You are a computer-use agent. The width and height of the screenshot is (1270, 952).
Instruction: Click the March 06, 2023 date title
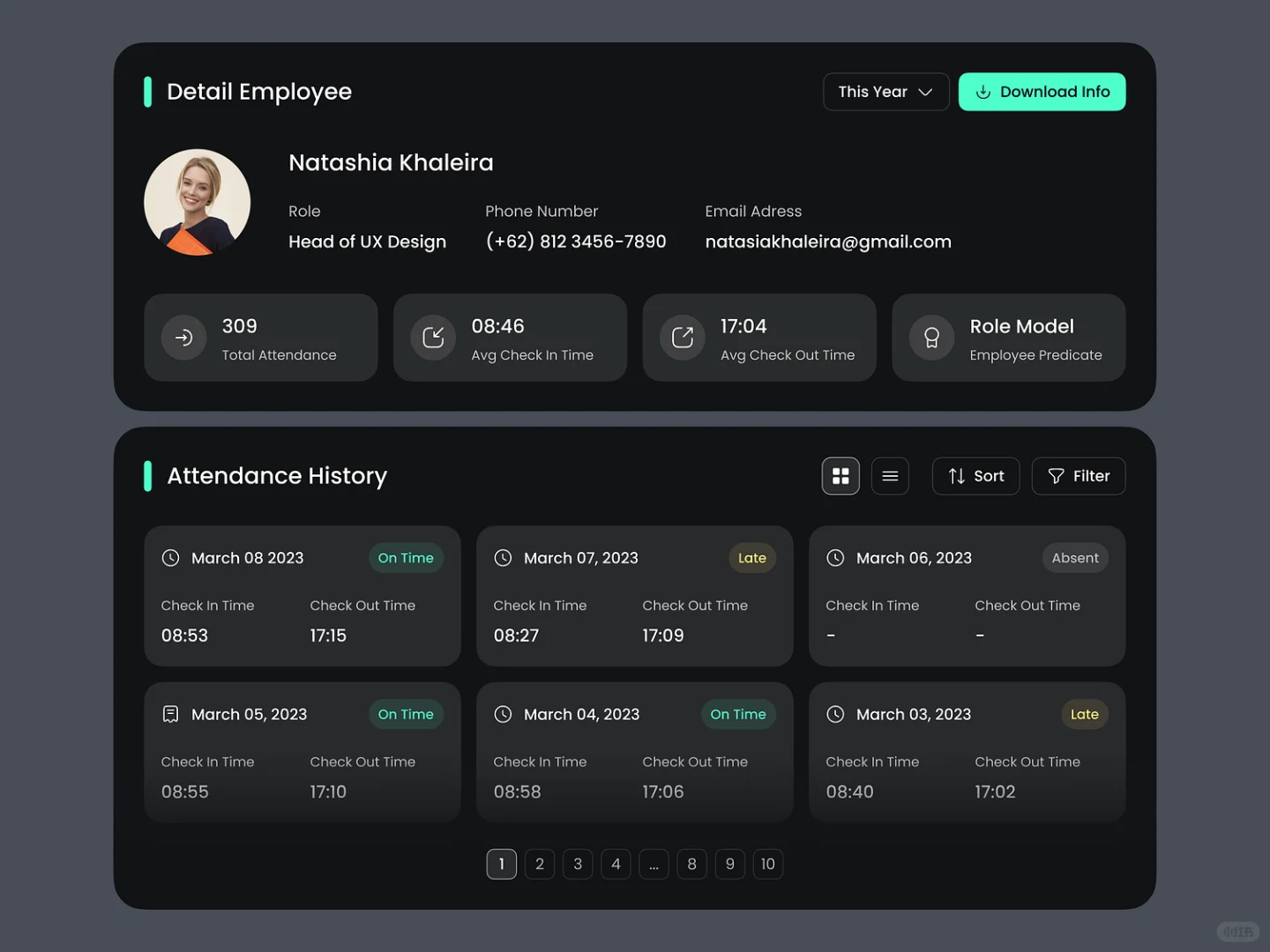(x=915, y=558)
